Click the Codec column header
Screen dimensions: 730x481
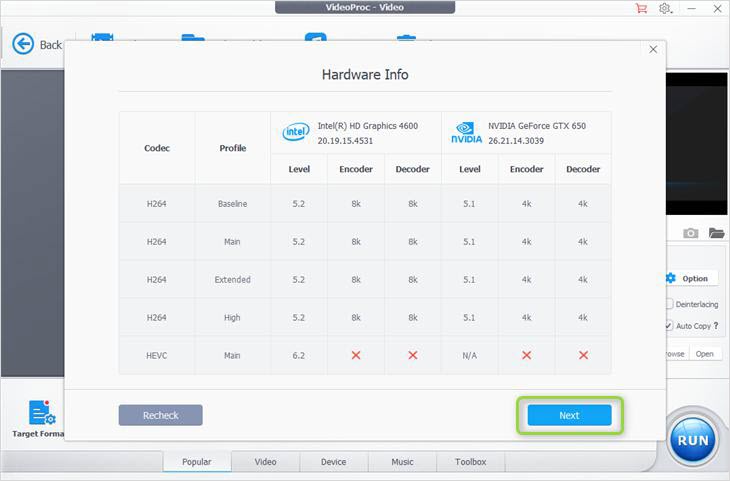pyautogui.click(x=157, y=148)
